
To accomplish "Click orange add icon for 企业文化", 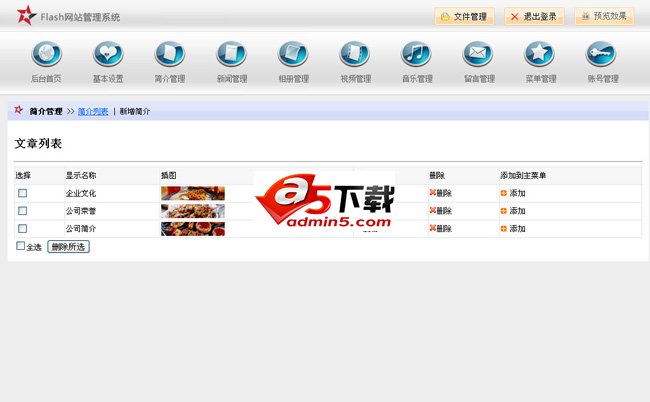I will point(504,193).
